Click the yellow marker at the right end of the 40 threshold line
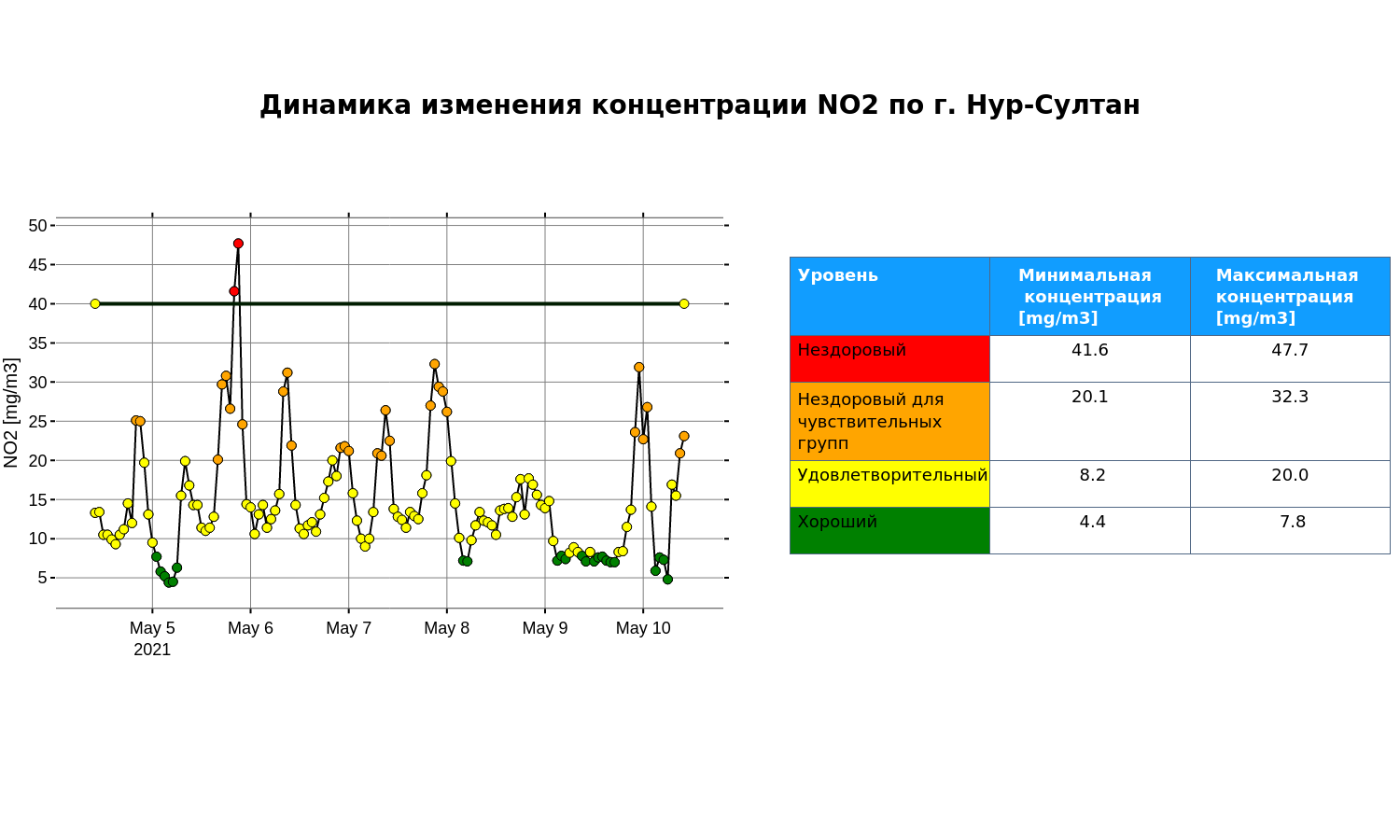The height and width of the screenshot is (840, 1400). click(684, 303)
